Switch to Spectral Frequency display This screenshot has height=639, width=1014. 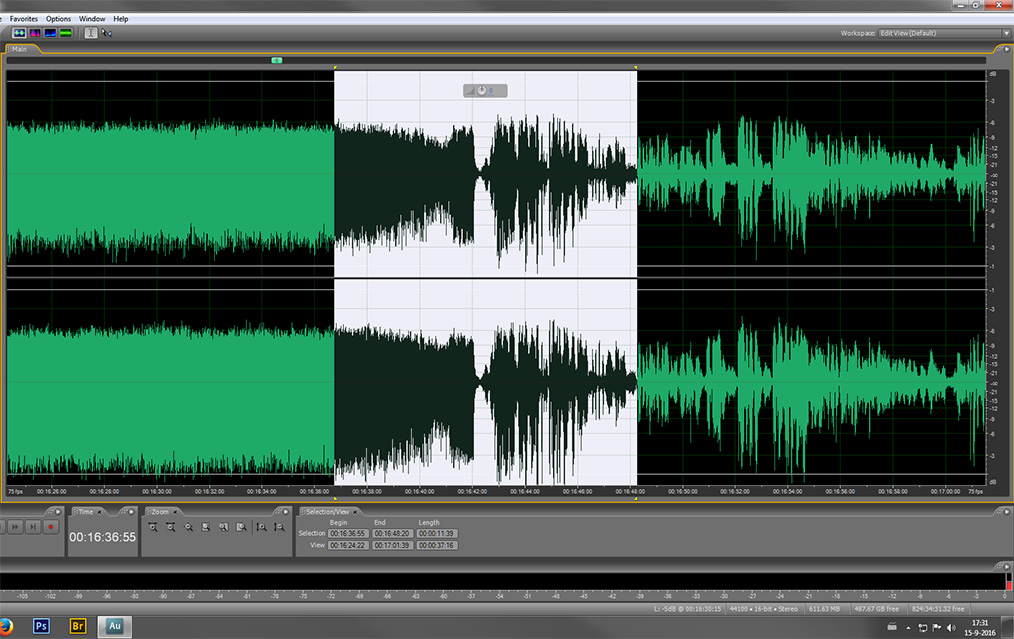coord(34,33)
